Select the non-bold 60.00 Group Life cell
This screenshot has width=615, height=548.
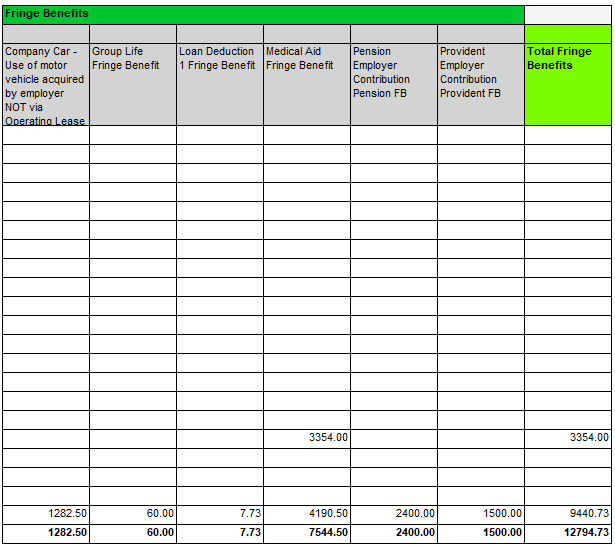(132, 514)
